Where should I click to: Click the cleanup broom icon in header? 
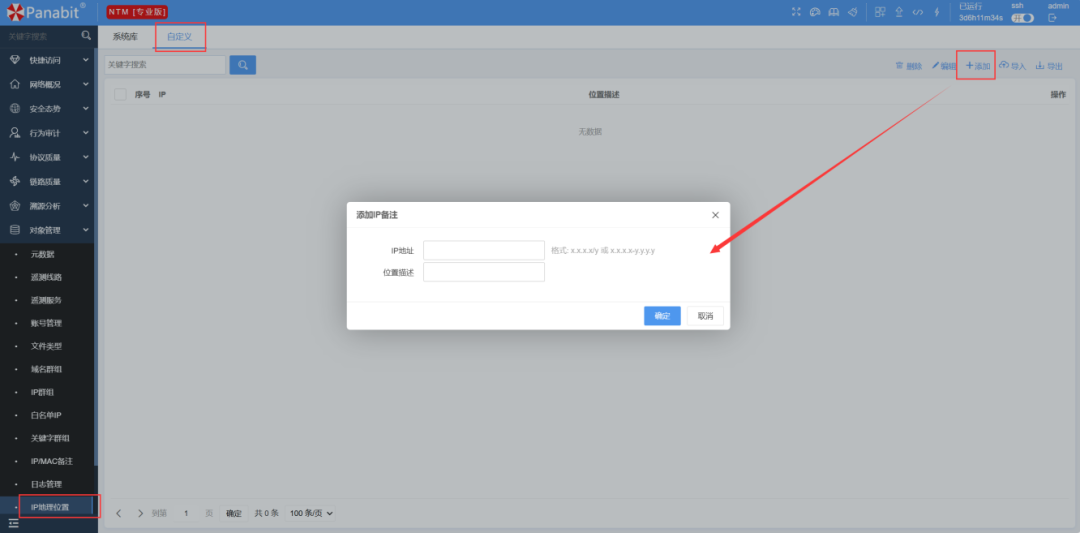pos(852,12)
